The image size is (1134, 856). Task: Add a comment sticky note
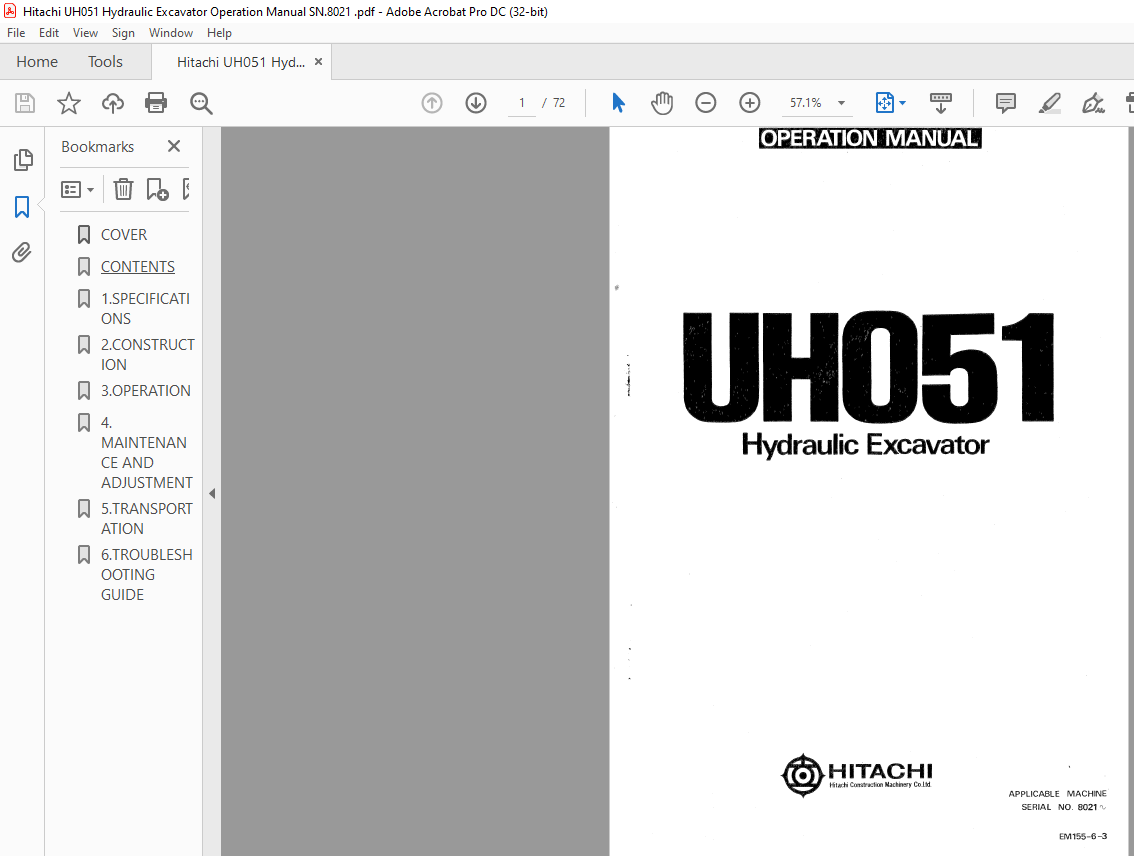click(x=1005, y=103)
